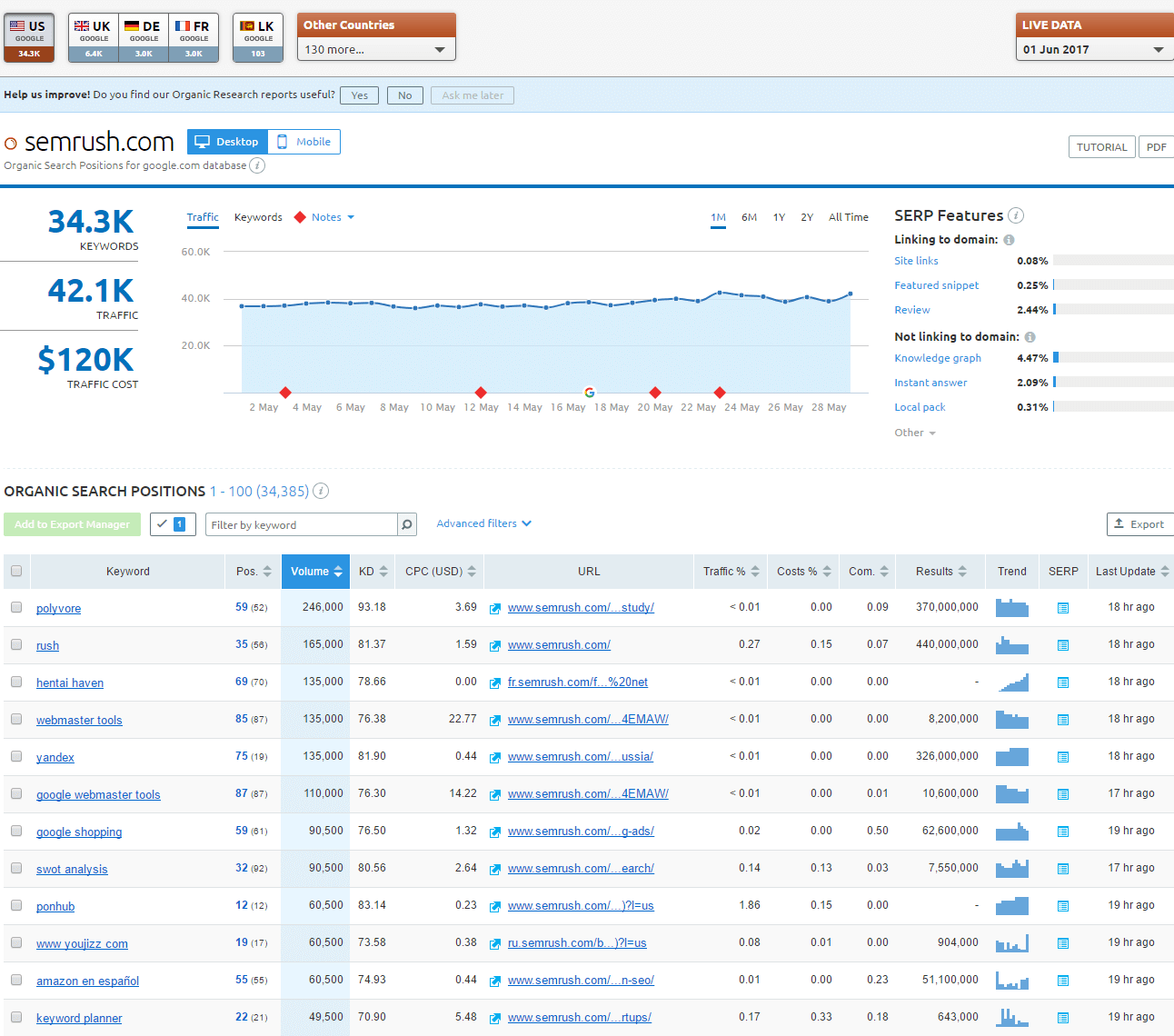Focus the Filter by keyword input field
This screenshot has height=1036, width=1174.
pos(302,524)
